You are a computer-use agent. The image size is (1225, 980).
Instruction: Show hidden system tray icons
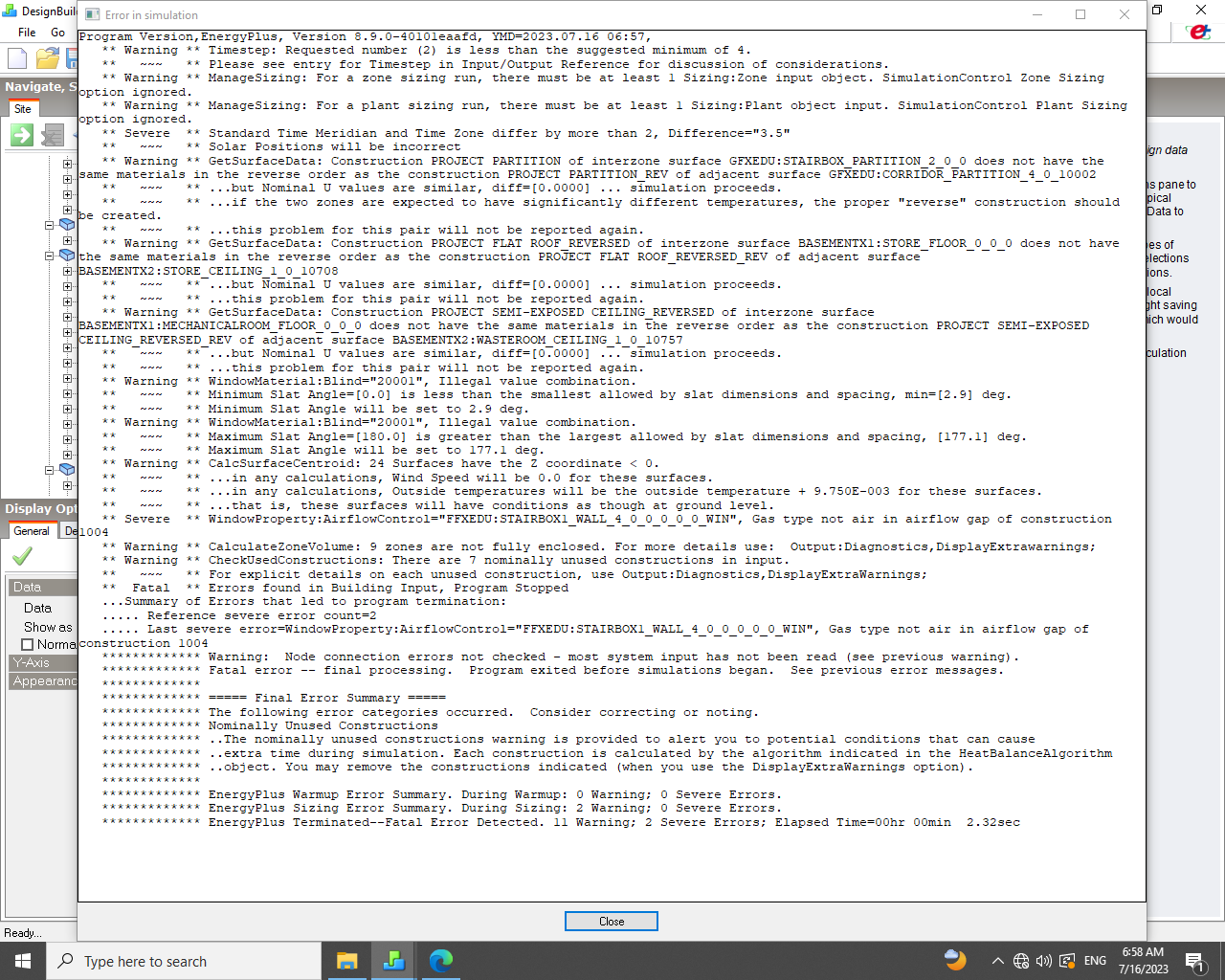997,961
